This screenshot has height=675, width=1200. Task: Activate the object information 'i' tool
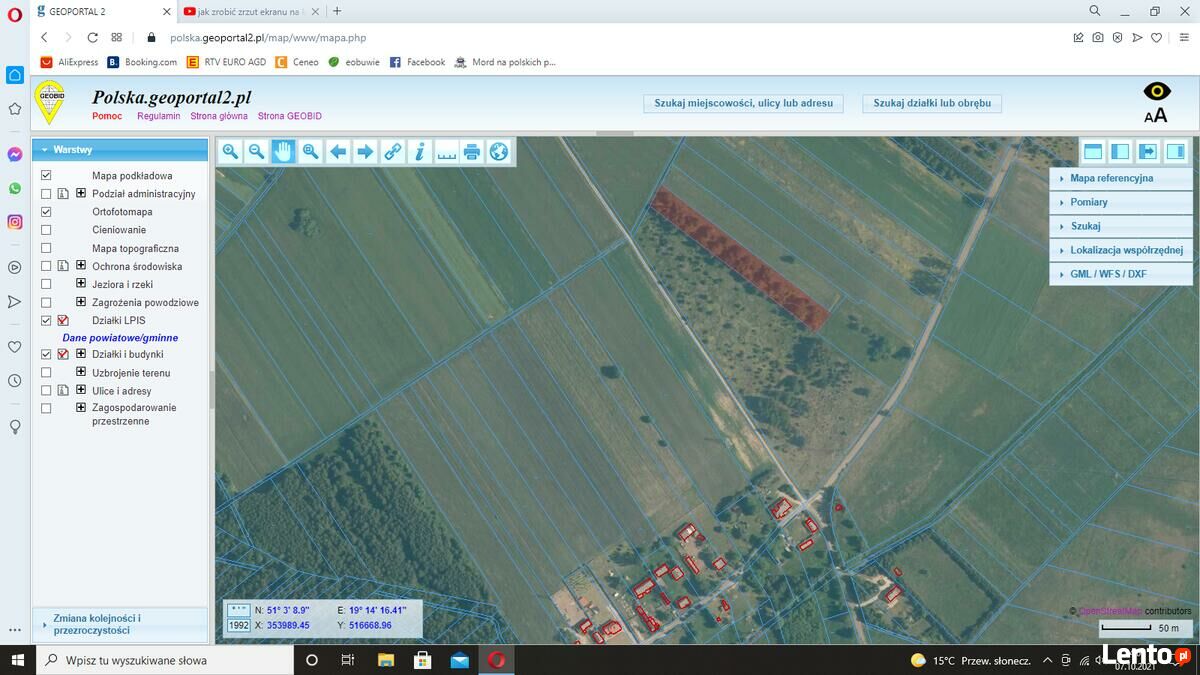[419, 151]
